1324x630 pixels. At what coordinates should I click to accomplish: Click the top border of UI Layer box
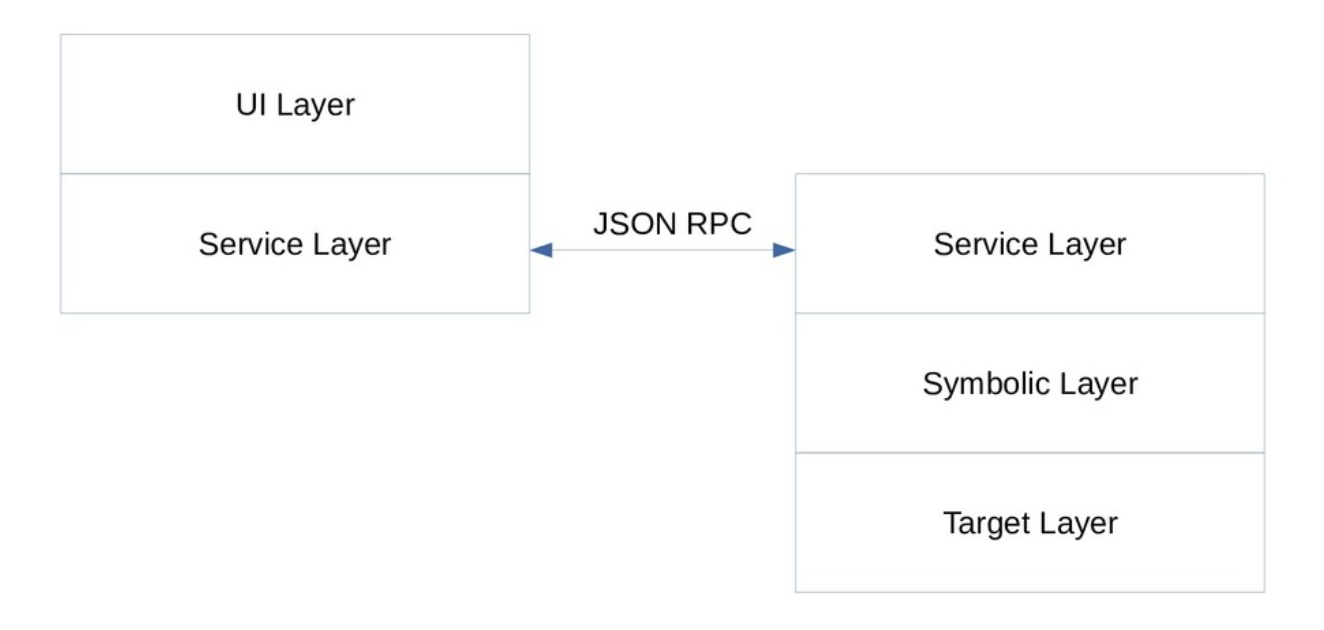pyautogui.click(x=294, y=35)
